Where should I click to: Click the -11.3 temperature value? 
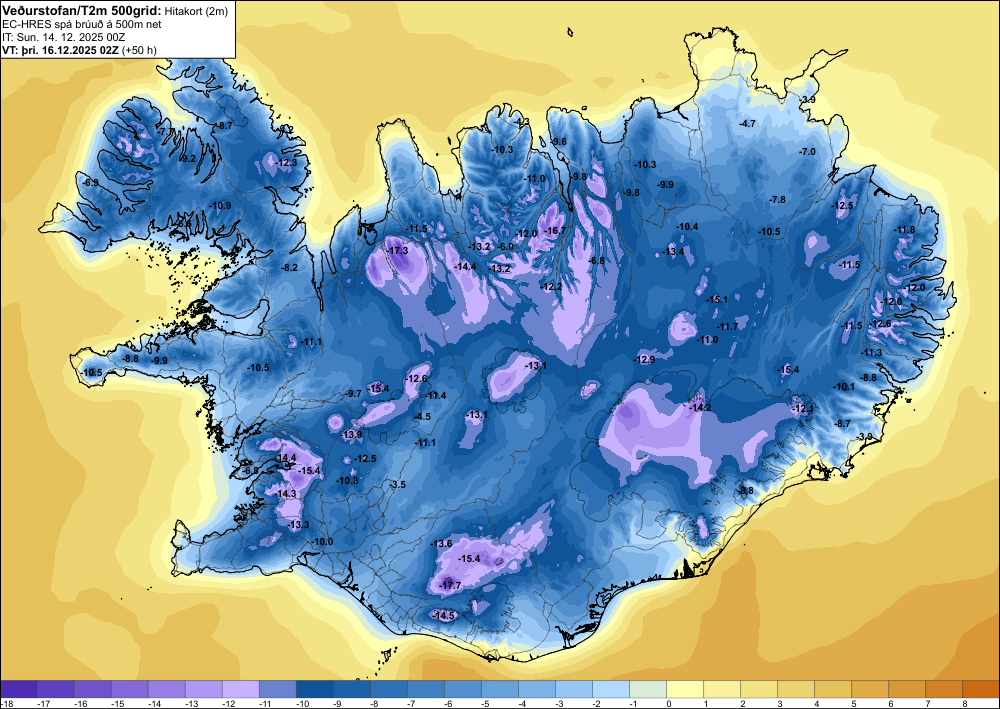click(872, 353)
